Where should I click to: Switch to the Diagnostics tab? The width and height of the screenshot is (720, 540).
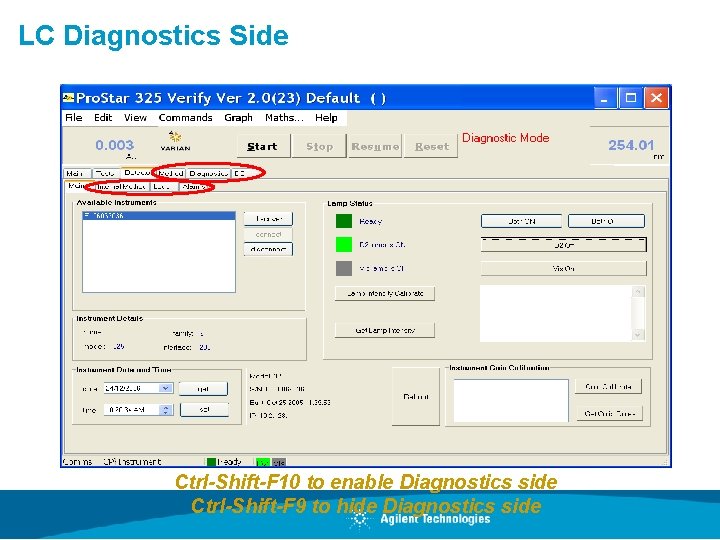coord(208,173)
